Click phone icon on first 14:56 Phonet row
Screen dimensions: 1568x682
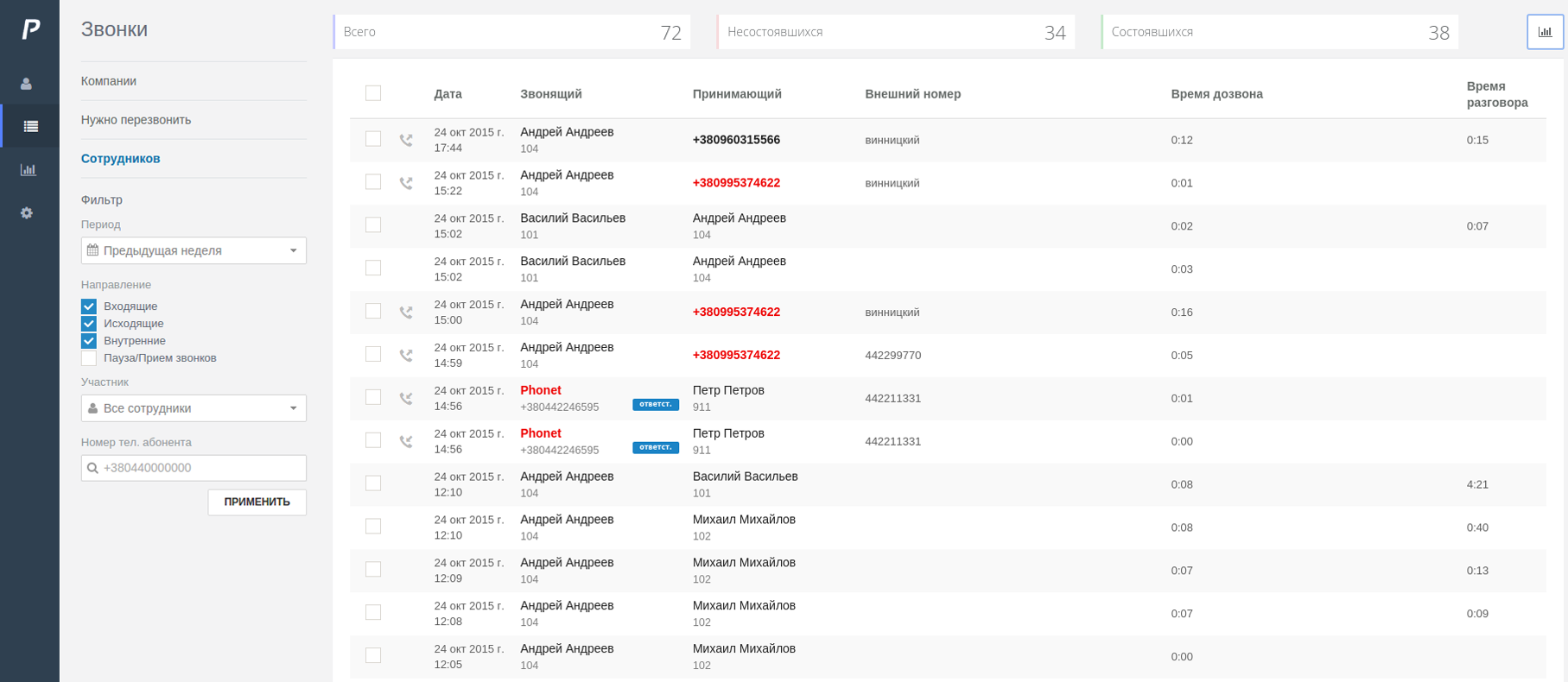[406, 399]
